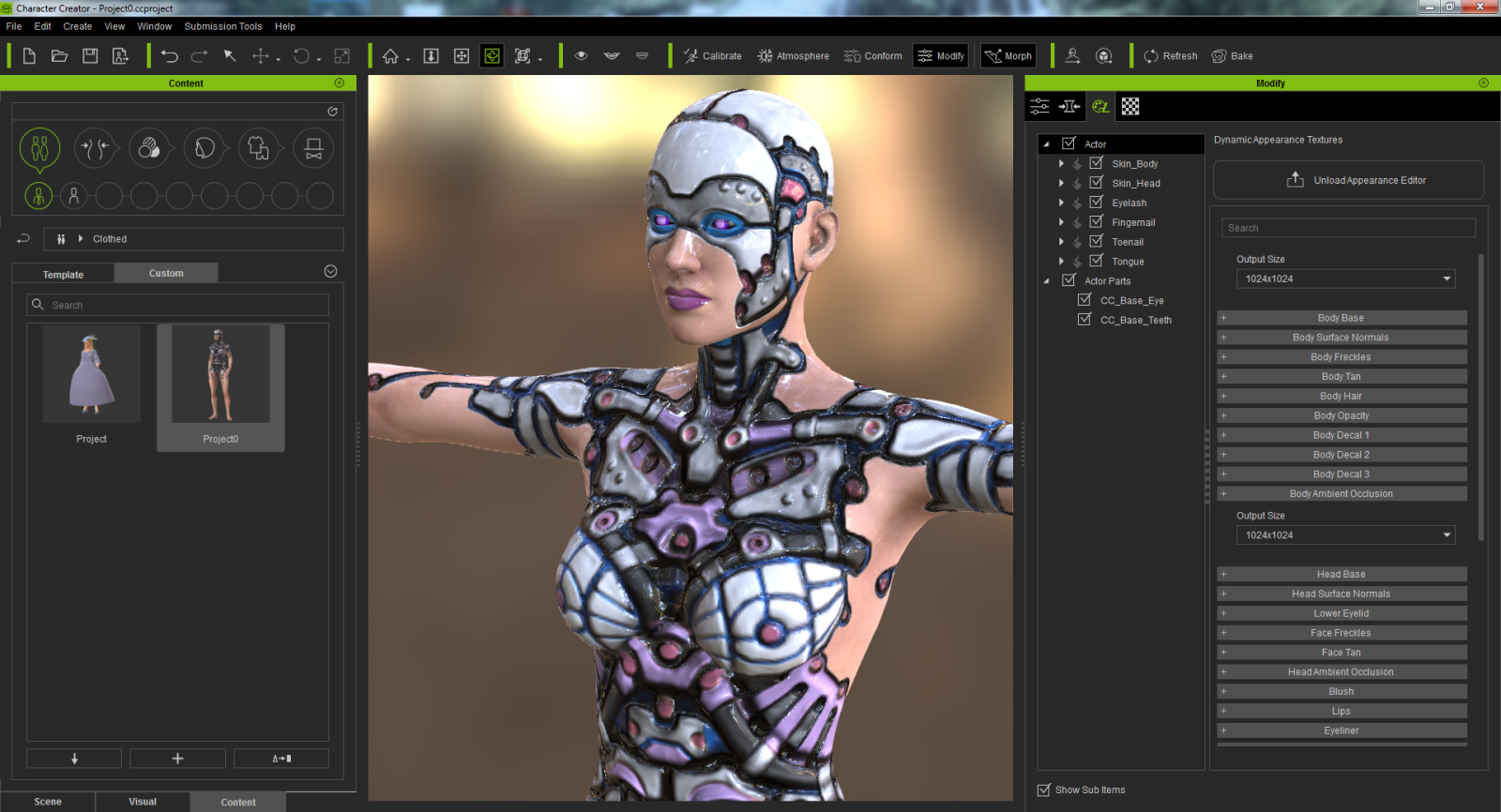
Task: Collapse the Actor Parts tree node
Action: 1046,281
